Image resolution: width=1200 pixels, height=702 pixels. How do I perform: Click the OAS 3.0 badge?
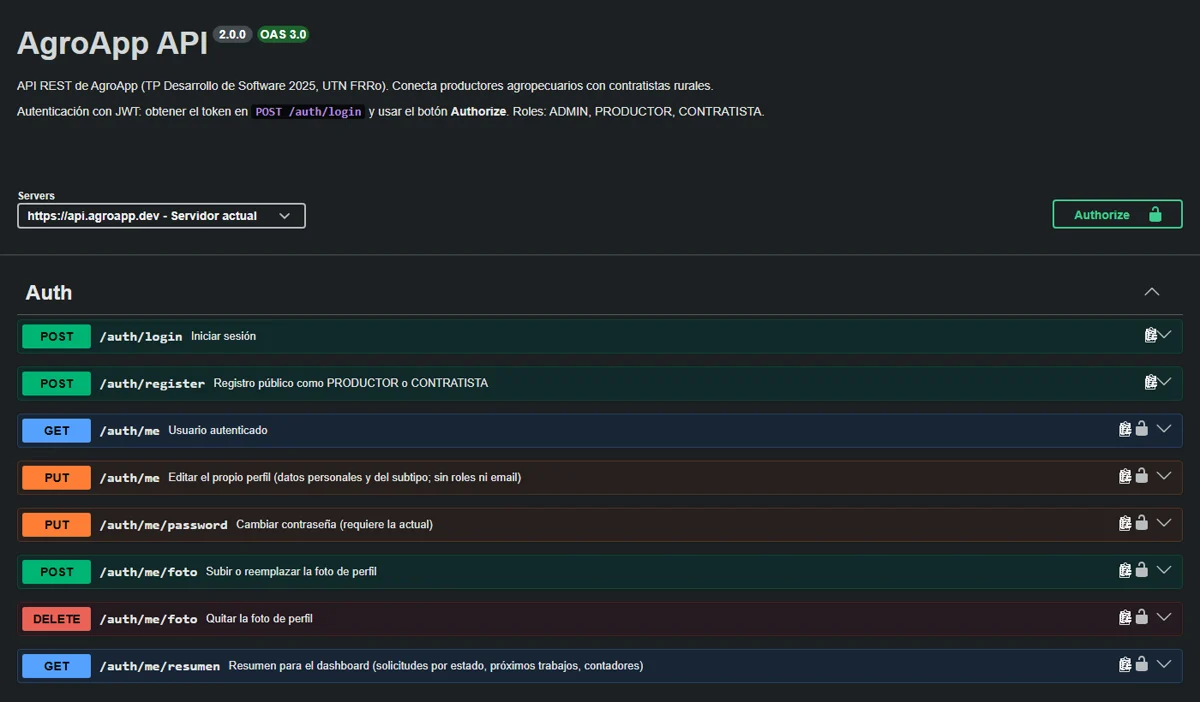(283, 34)
